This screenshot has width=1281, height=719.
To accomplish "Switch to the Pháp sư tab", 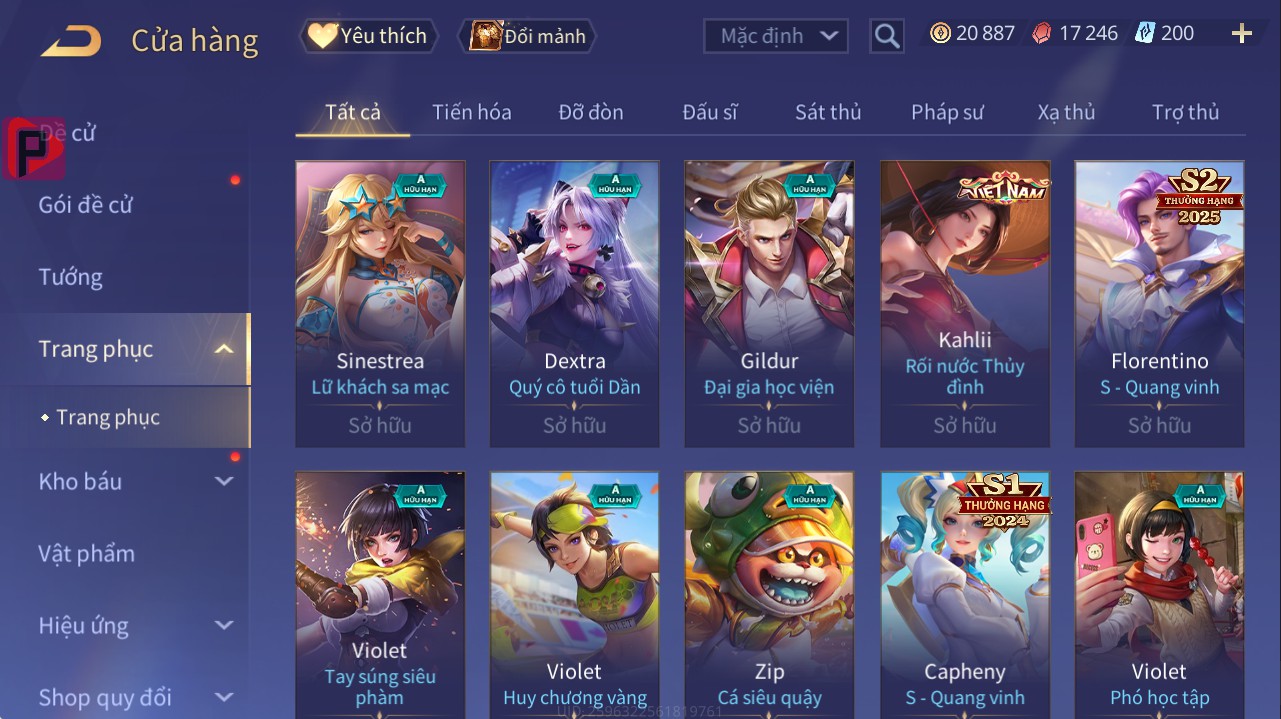I will tap(947, 112).
